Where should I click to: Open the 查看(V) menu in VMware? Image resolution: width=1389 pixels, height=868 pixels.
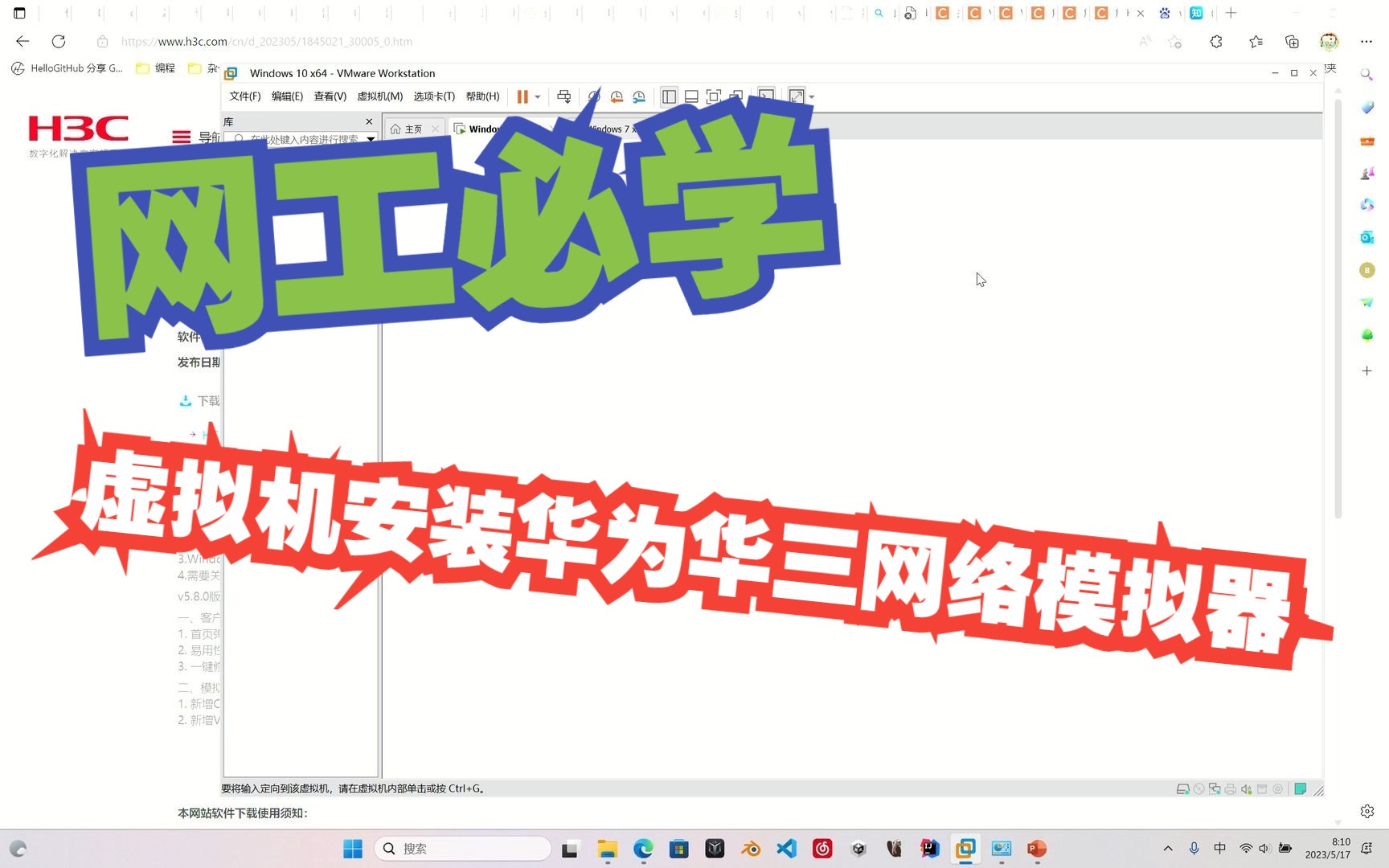point(330,96)
